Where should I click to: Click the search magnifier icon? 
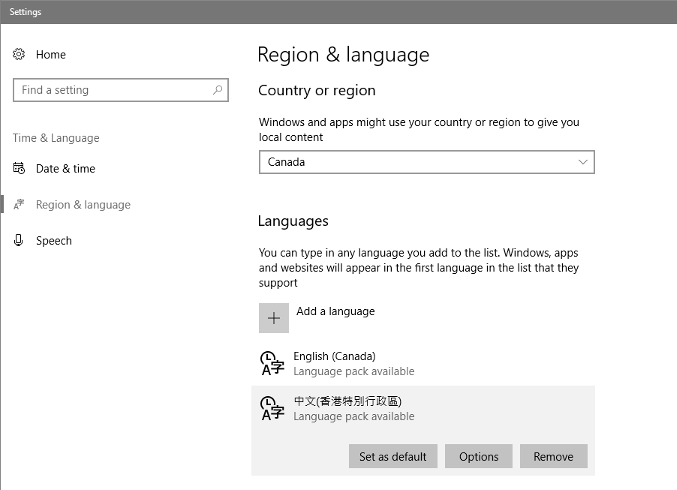click(217, 90)
